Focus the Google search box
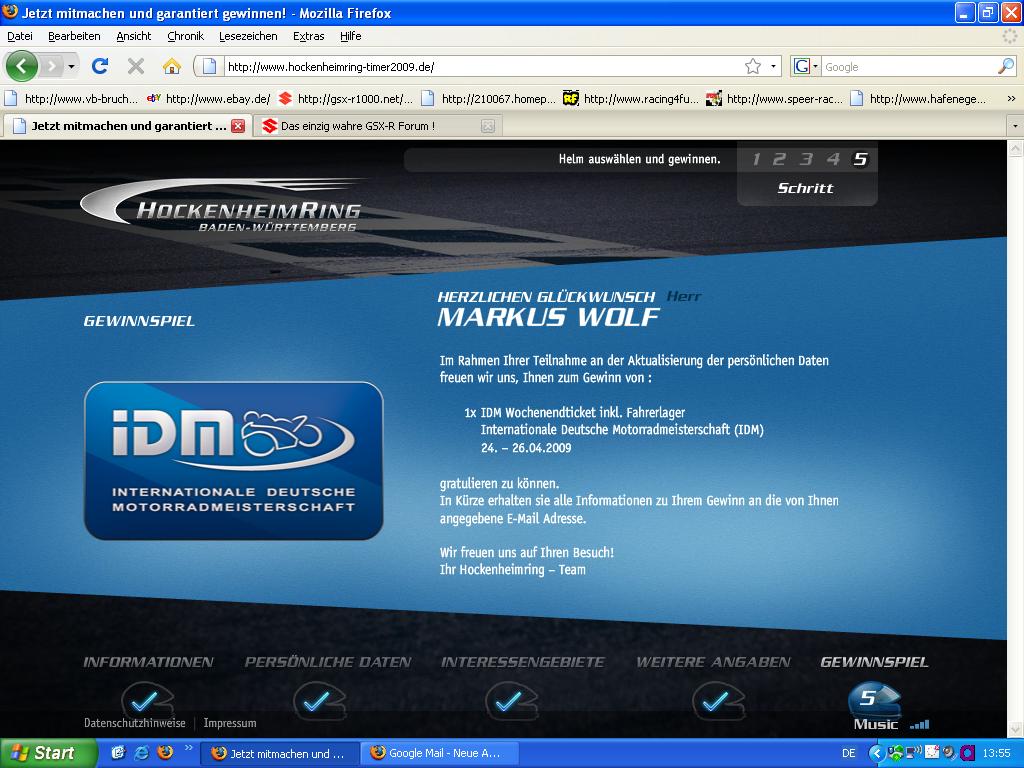 (x=909, y=67)
